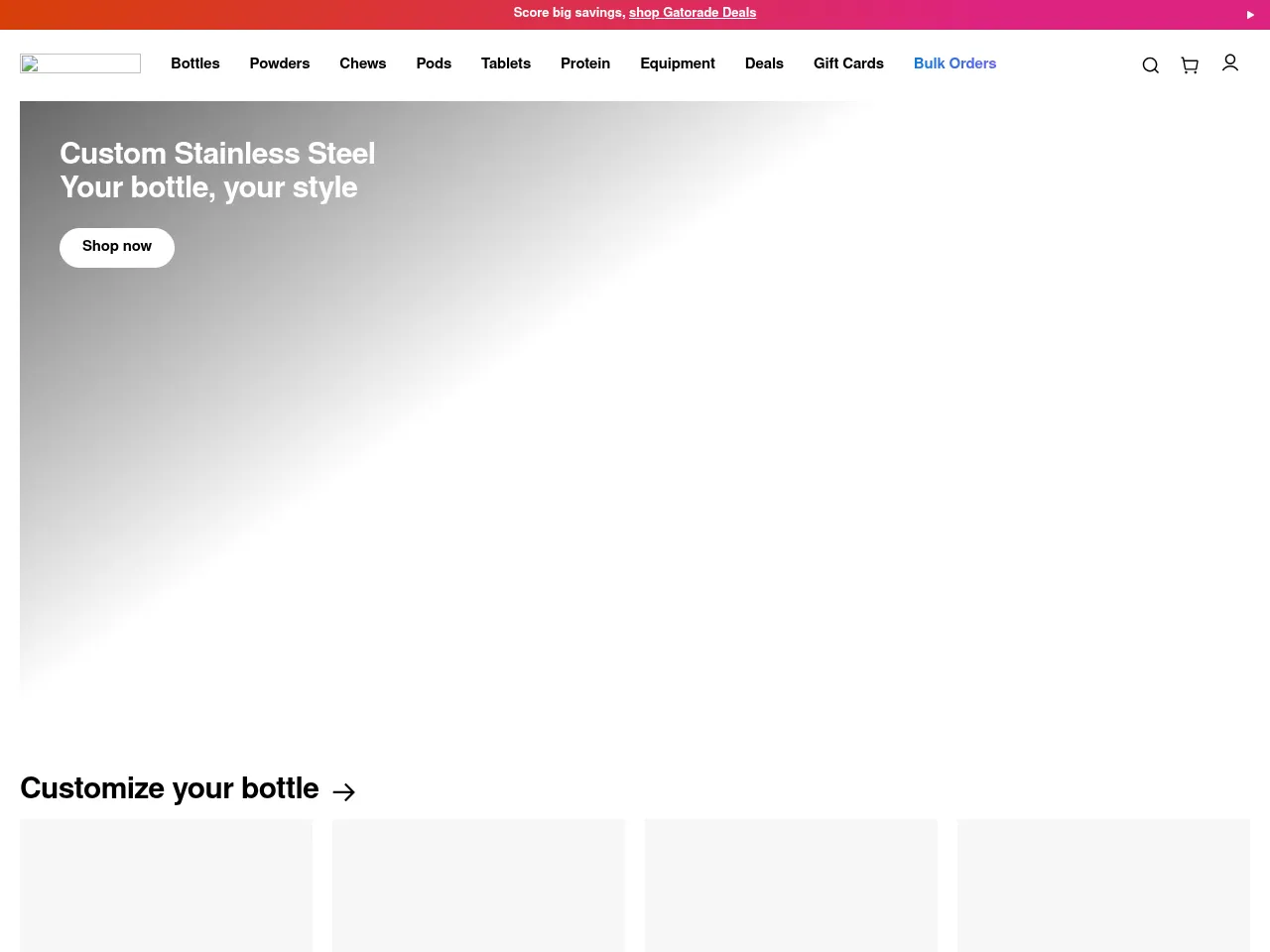Open Gift Cards page
The height and width of the screenshot is (952, 1270).
click(x=848, y=63)
